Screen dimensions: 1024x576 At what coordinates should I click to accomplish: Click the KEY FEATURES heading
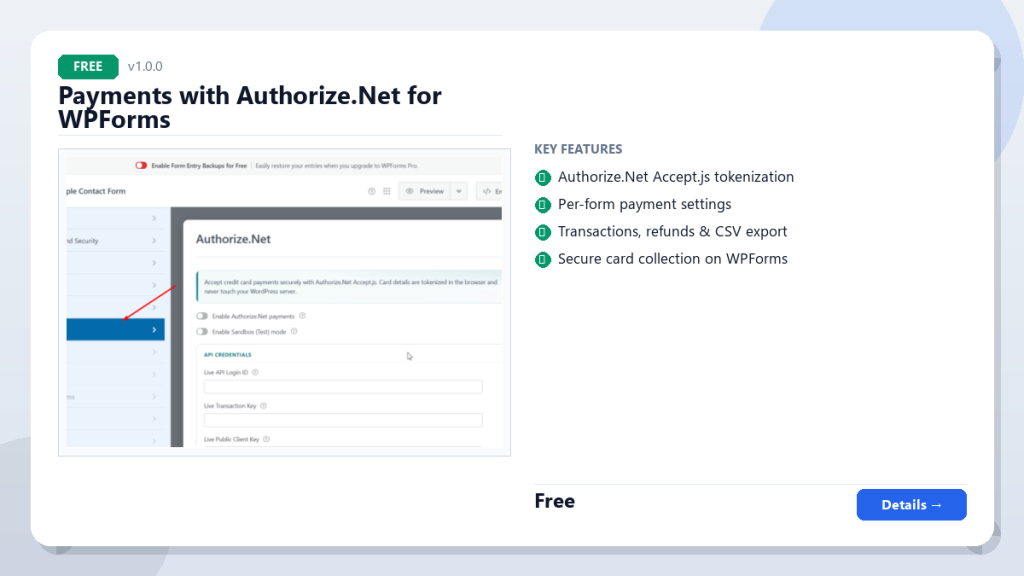(x=578, y=150)
